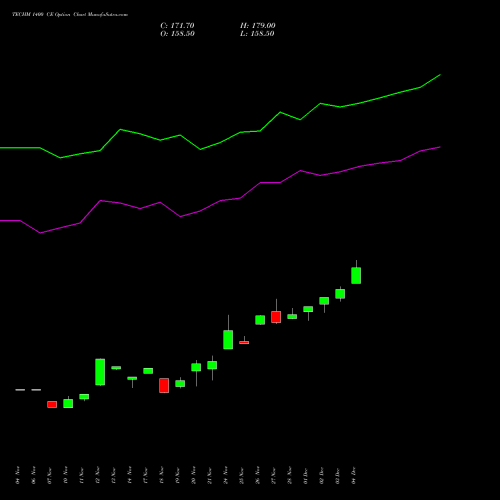This screenshot has height=500, width=500.
Task: Click the '04 Nov' date label on the axis
Action: [x=18, y=475]
